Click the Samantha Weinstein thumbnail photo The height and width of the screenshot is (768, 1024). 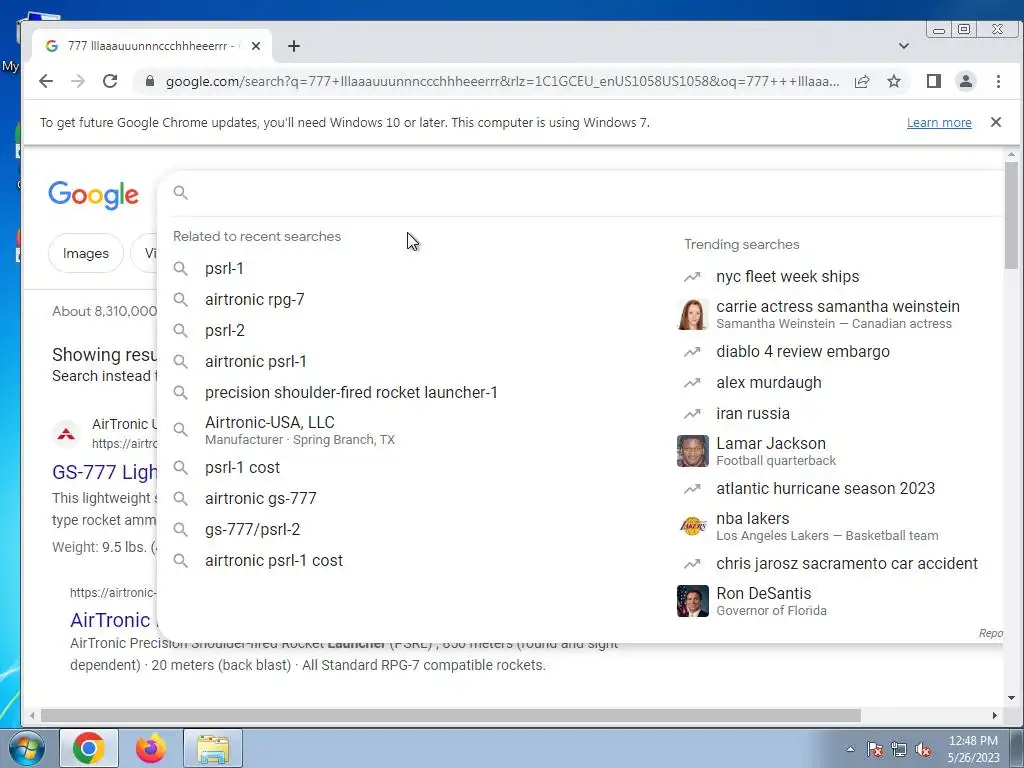[x=693, y=314]
